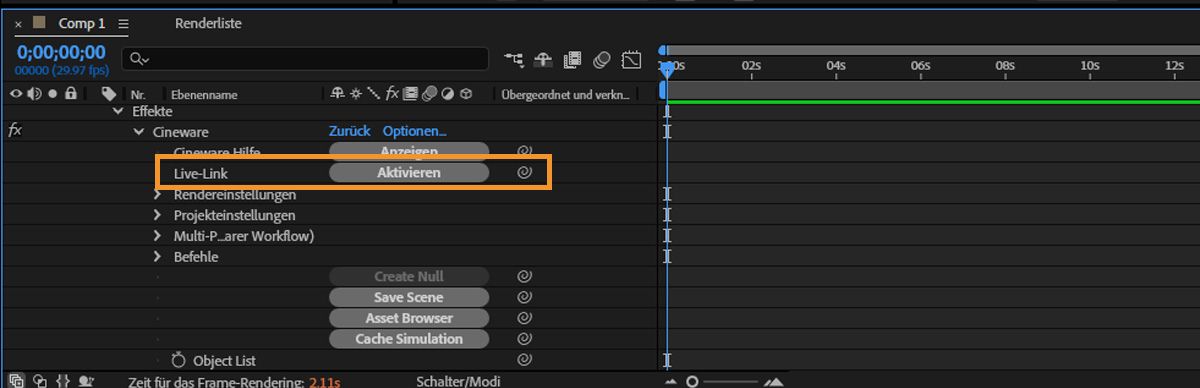Image resolution: width=1200 pixels, height=388 pixels.
Task: Toggle the transfer controls pane icon
Action: [x=40, y=381]
